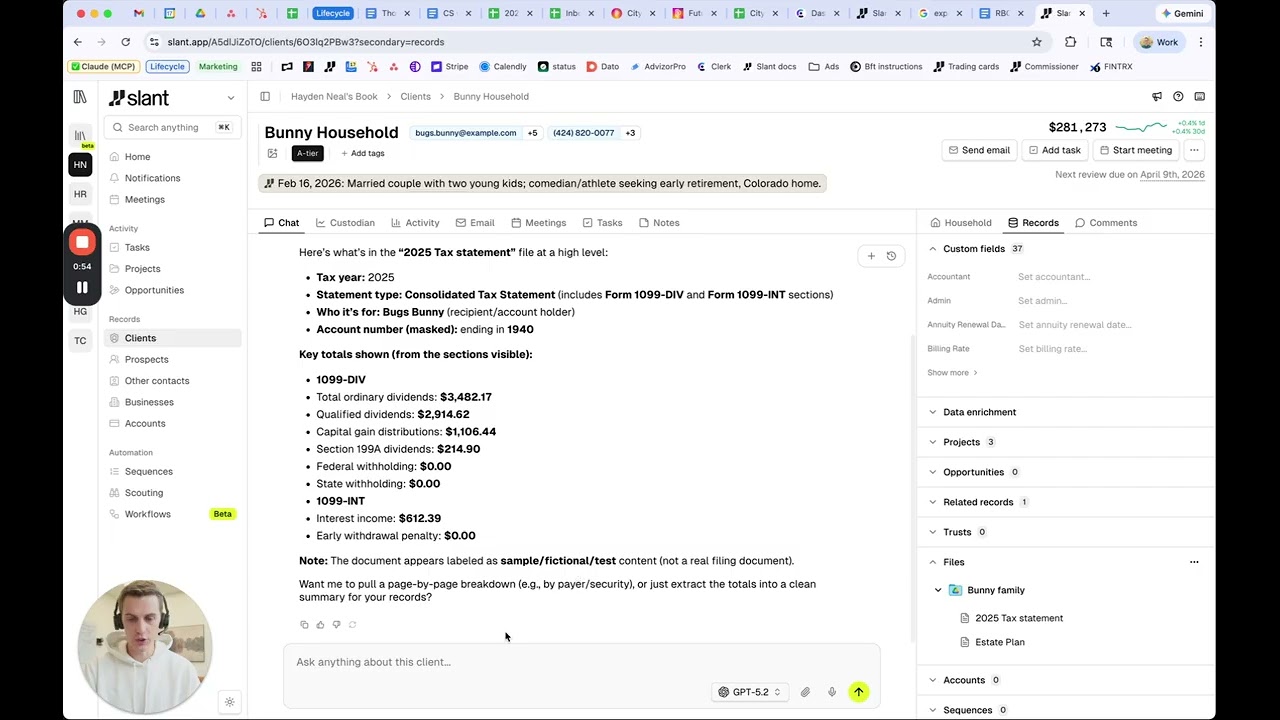Viewport: 1280px width, 720px height.
Task: Switch to the Meetings tab
Action: 538,223
